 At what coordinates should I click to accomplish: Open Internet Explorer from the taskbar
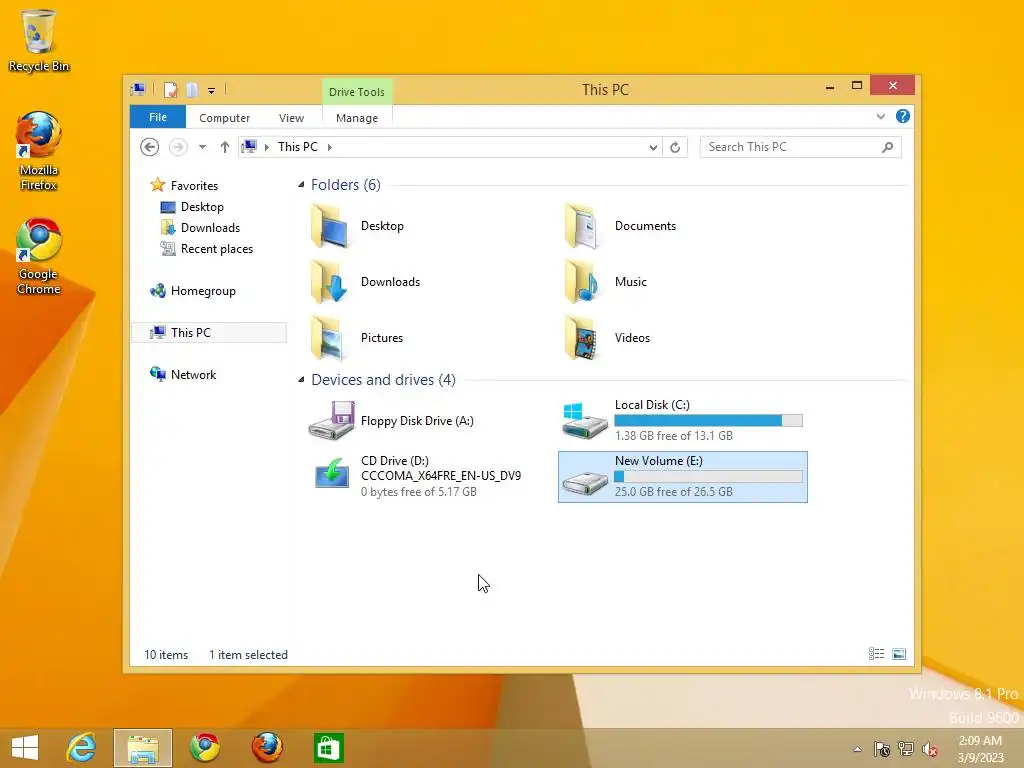(x=81, y=748)
